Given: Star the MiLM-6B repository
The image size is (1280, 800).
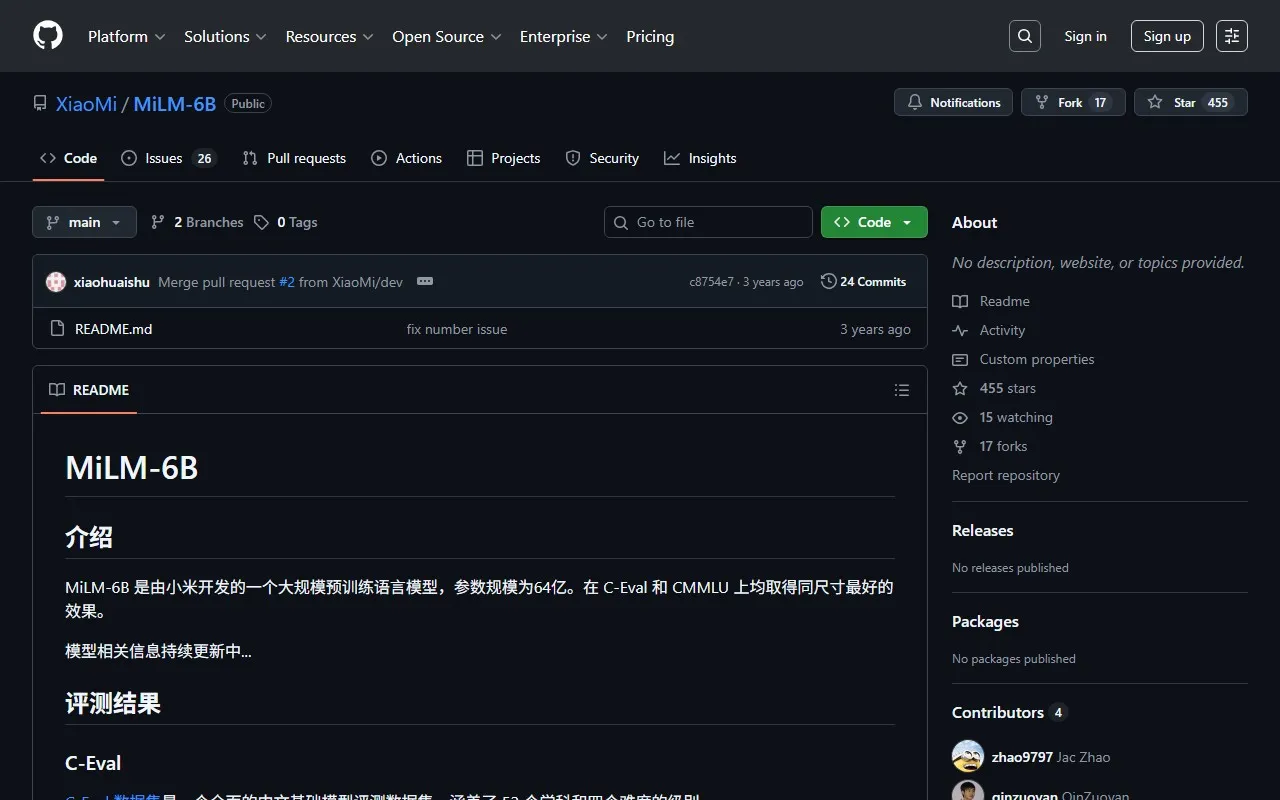Looking at the screenshot, I should coord(1190,102).
